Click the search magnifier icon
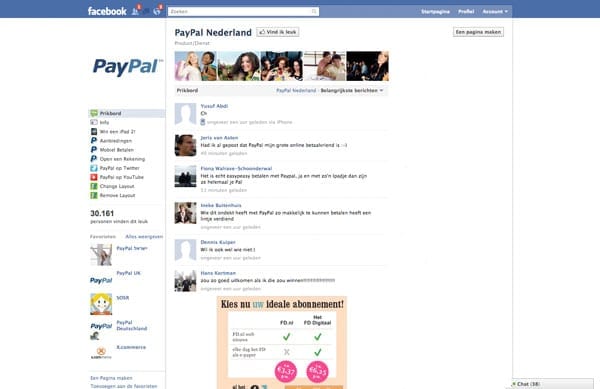This screenshot has height=389, width=600. (314, 11)
